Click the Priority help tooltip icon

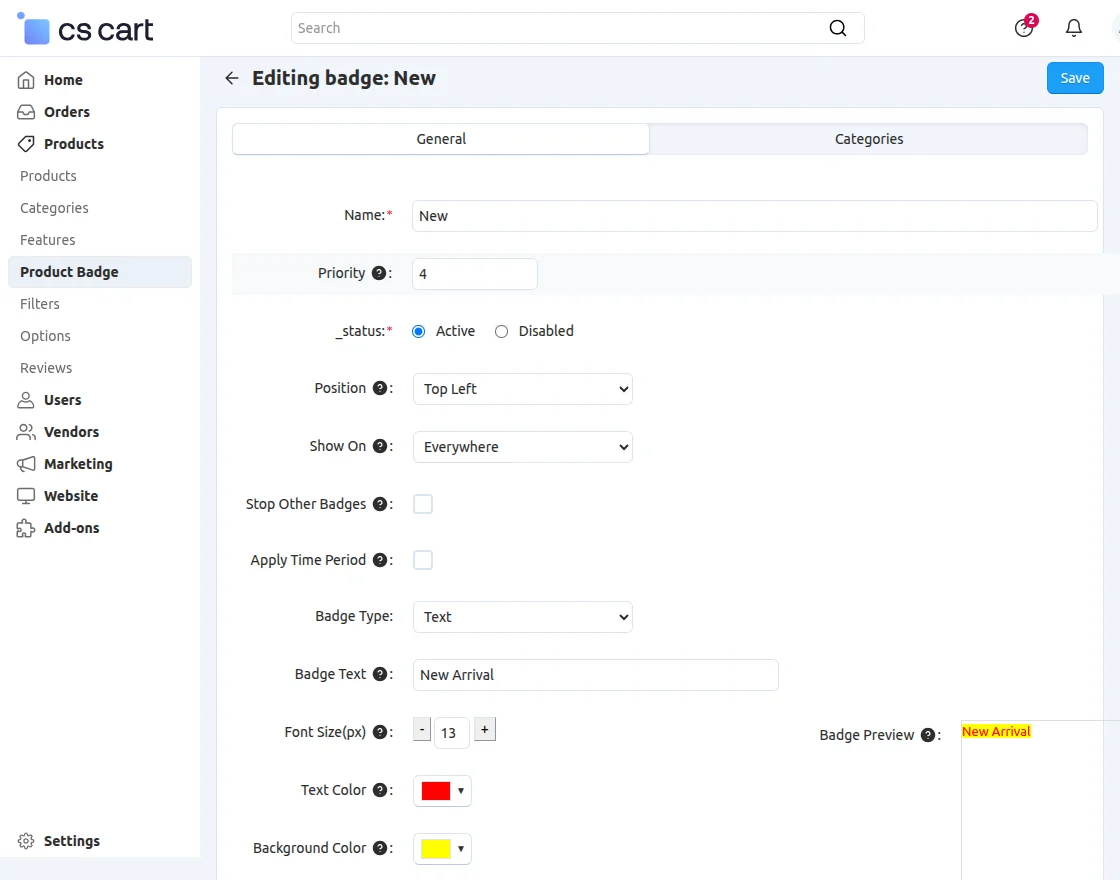pos(379,273)
